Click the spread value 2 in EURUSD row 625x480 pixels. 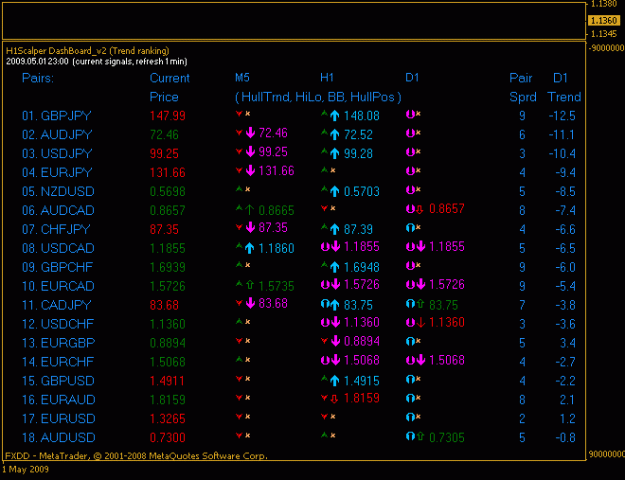(x=522, y=419)
